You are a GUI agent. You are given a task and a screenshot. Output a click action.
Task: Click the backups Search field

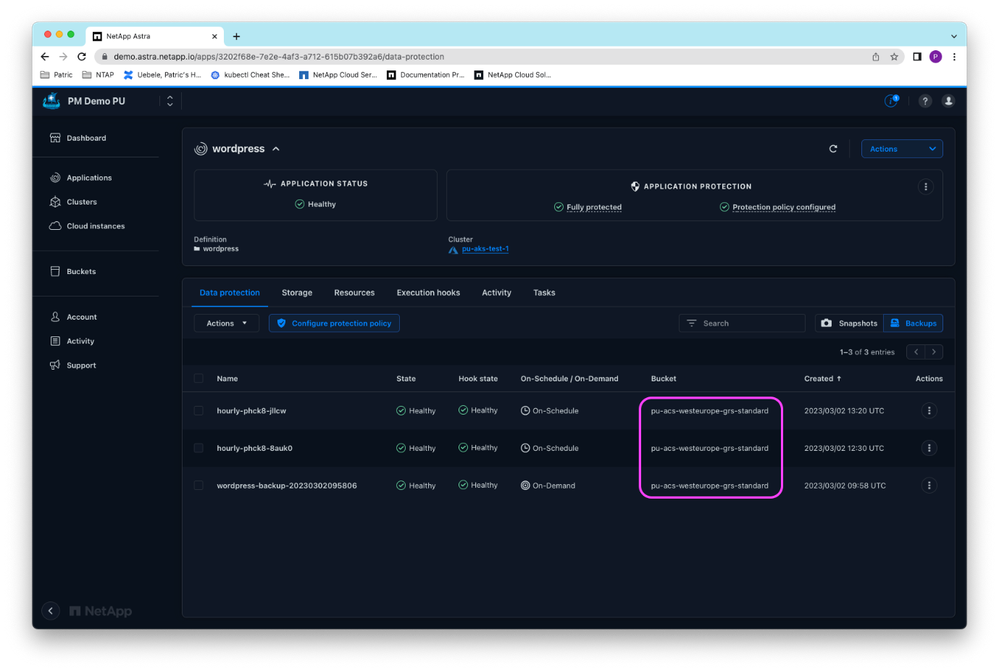tap(750, 323)
